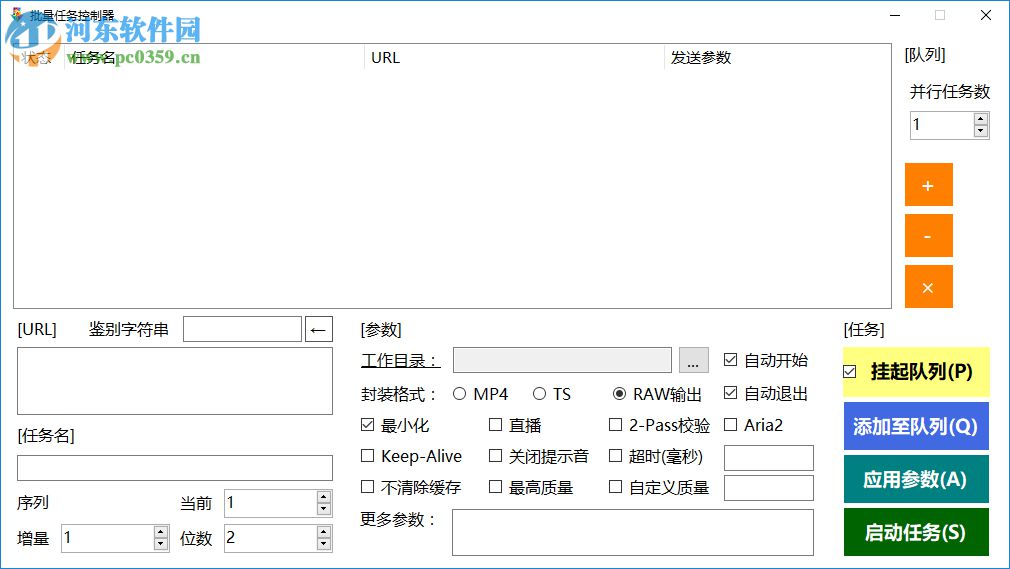Increase 并行任务数 using the up arrow
This screenshot has width=1010, height=569.
point(980,119)
